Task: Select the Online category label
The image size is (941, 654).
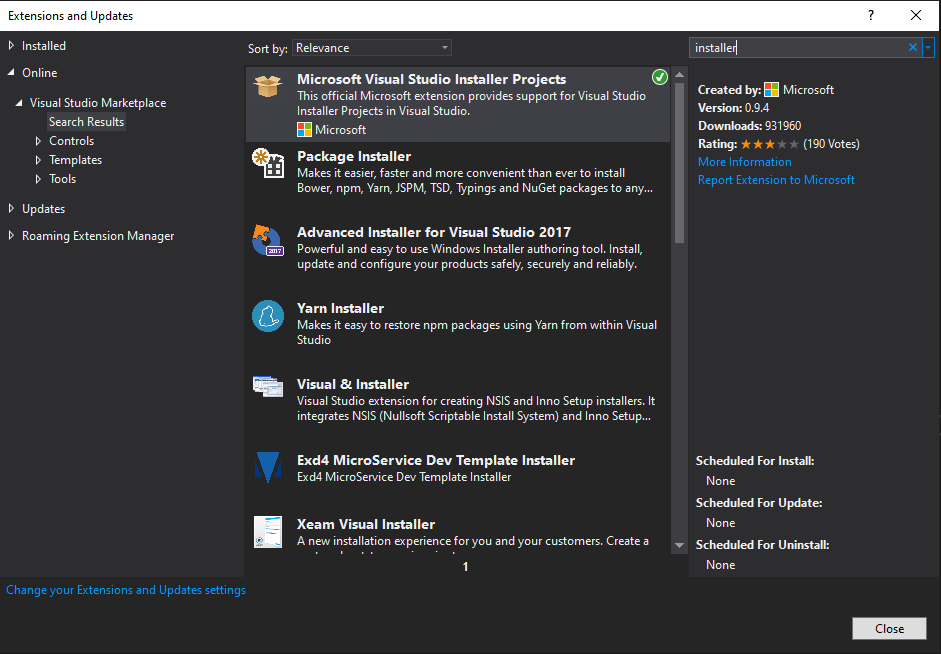Action: point(40,73)
